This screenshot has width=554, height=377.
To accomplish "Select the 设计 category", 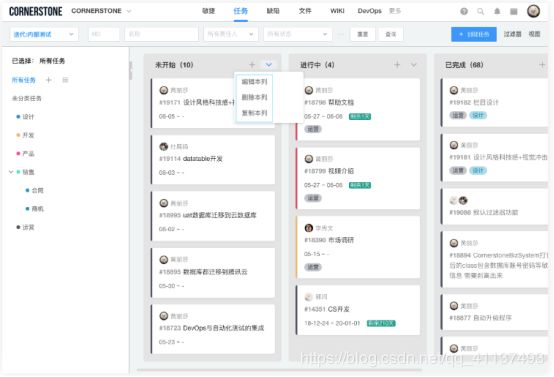I will [28, 117].
